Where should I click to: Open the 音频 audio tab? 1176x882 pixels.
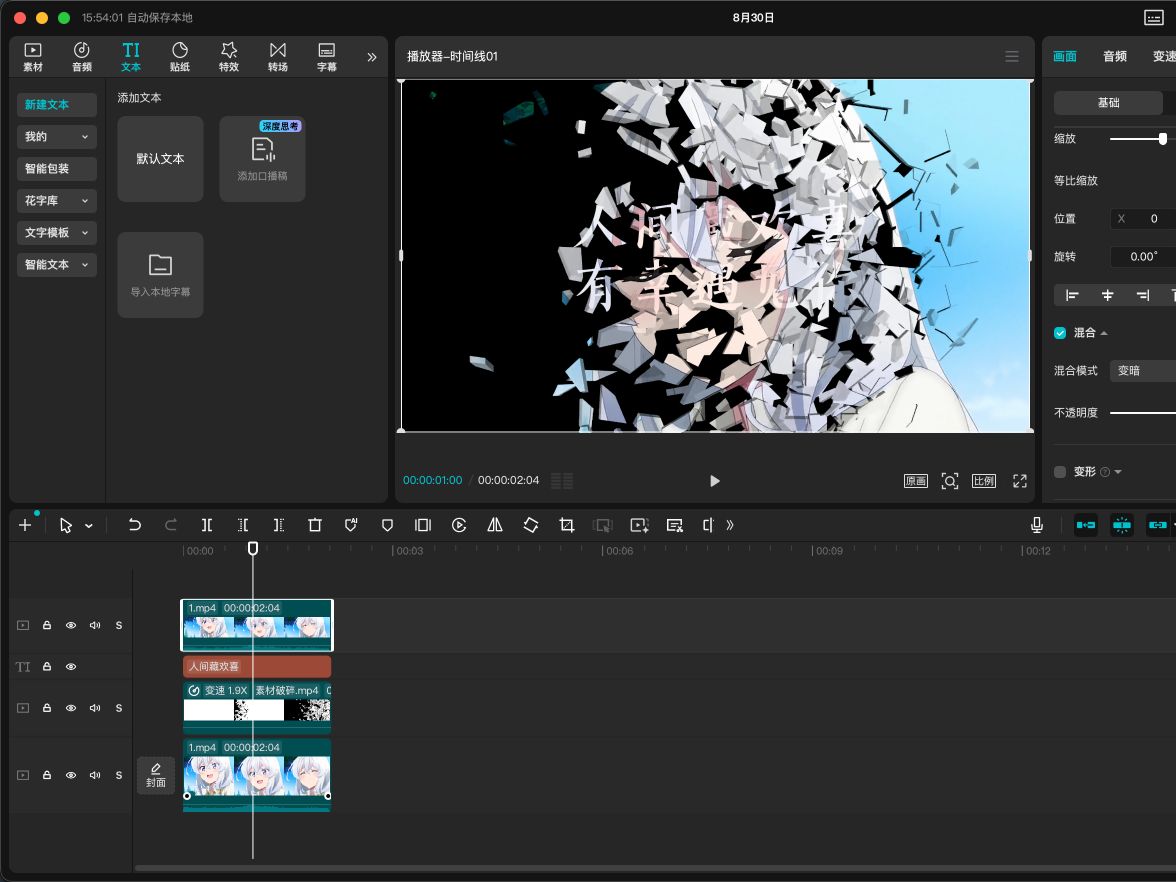click(82, 57)
